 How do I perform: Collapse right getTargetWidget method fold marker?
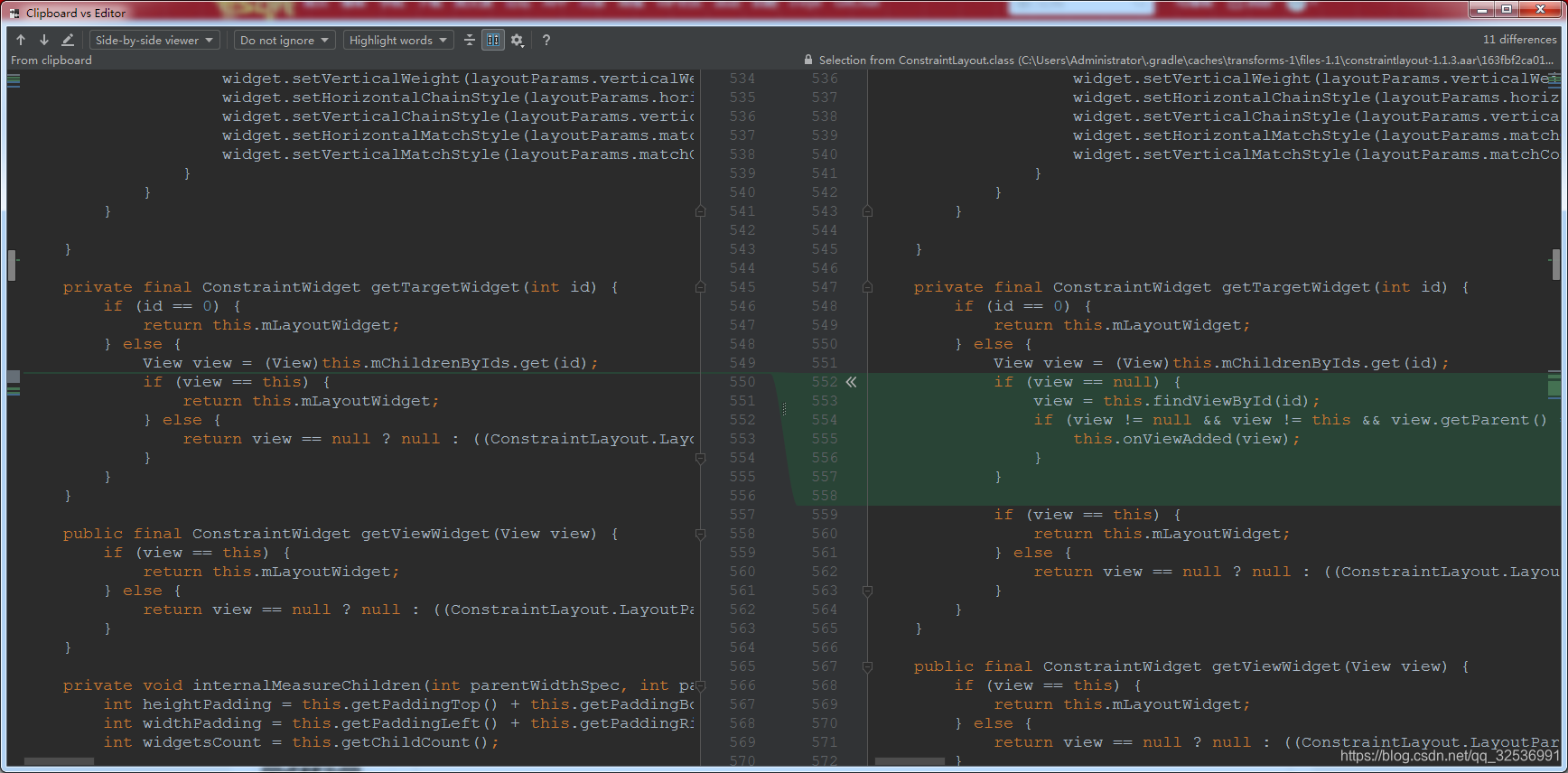[x=867, y=287]
